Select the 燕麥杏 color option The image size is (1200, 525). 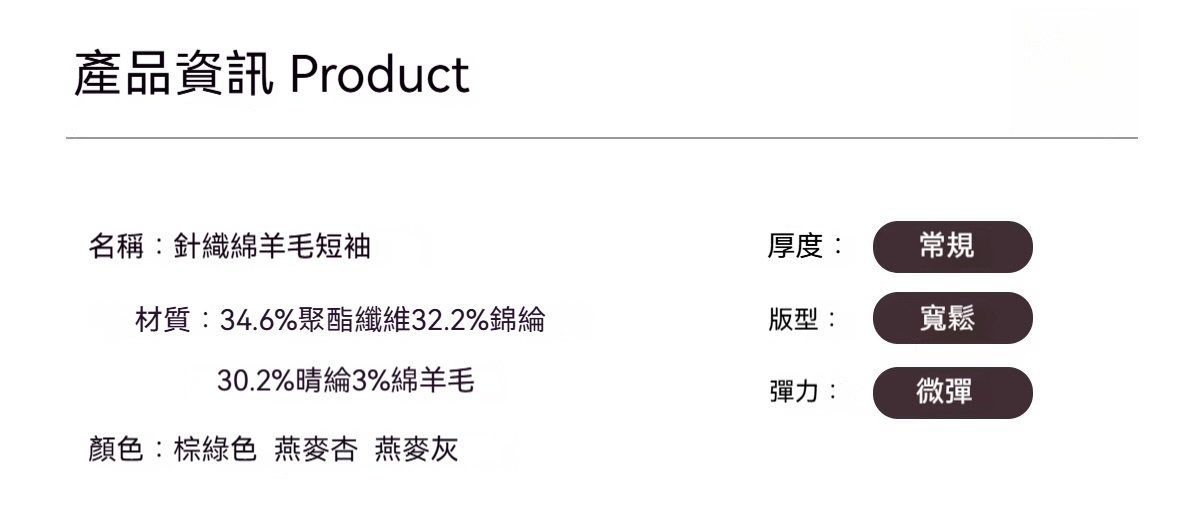[315, 450]
